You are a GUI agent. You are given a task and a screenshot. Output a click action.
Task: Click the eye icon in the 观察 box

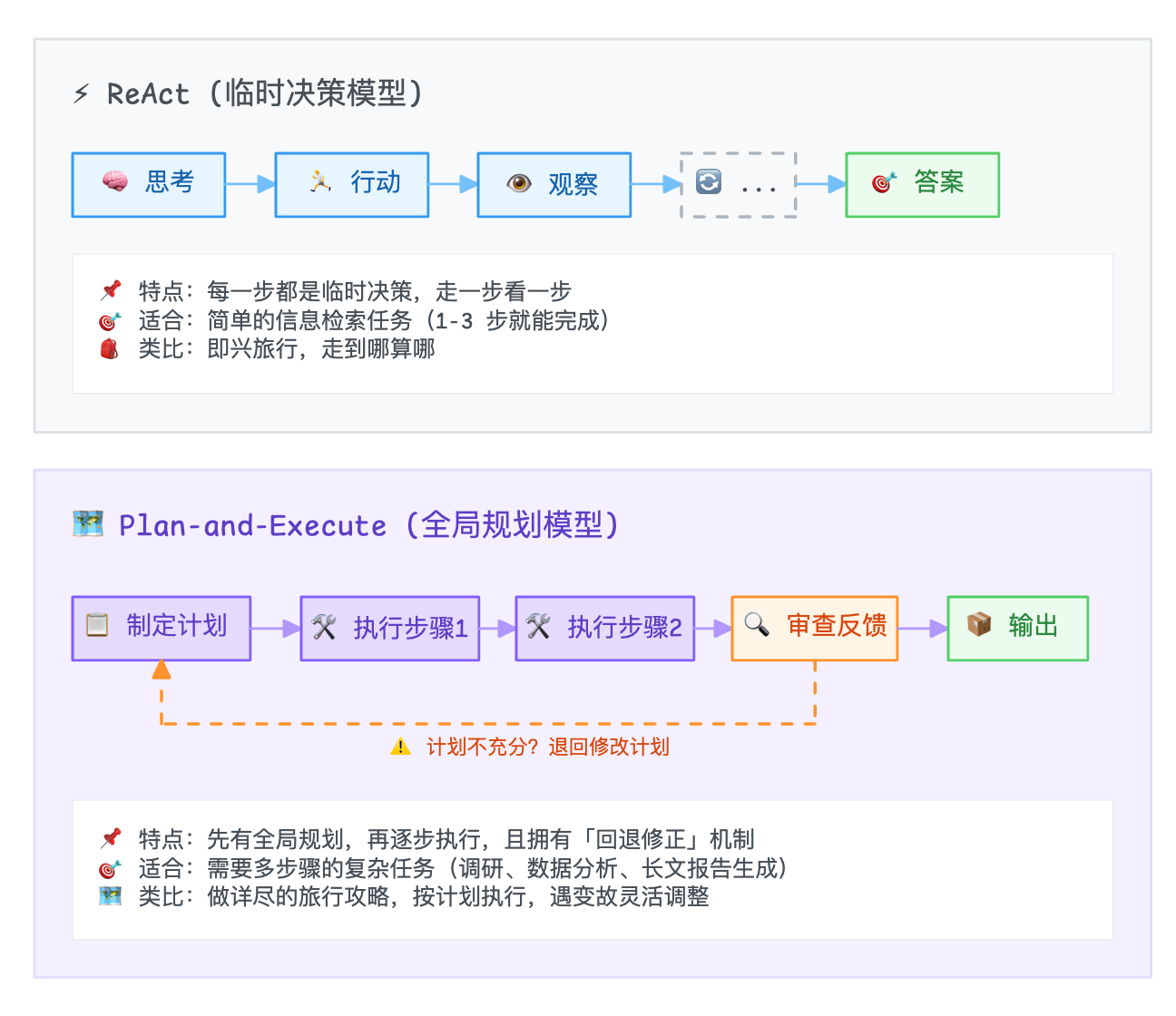519,183
